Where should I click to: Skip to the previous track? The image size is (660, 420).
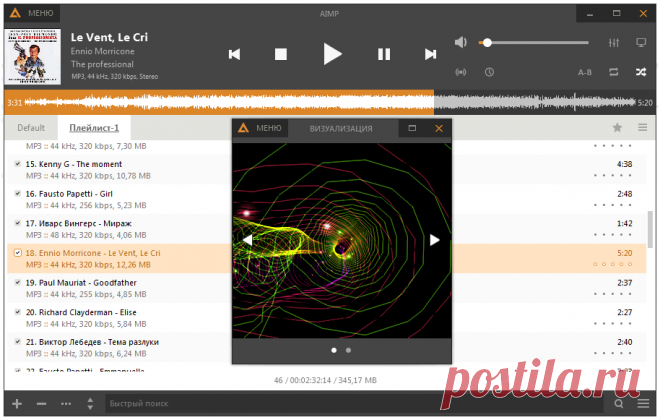pos(234,54)
